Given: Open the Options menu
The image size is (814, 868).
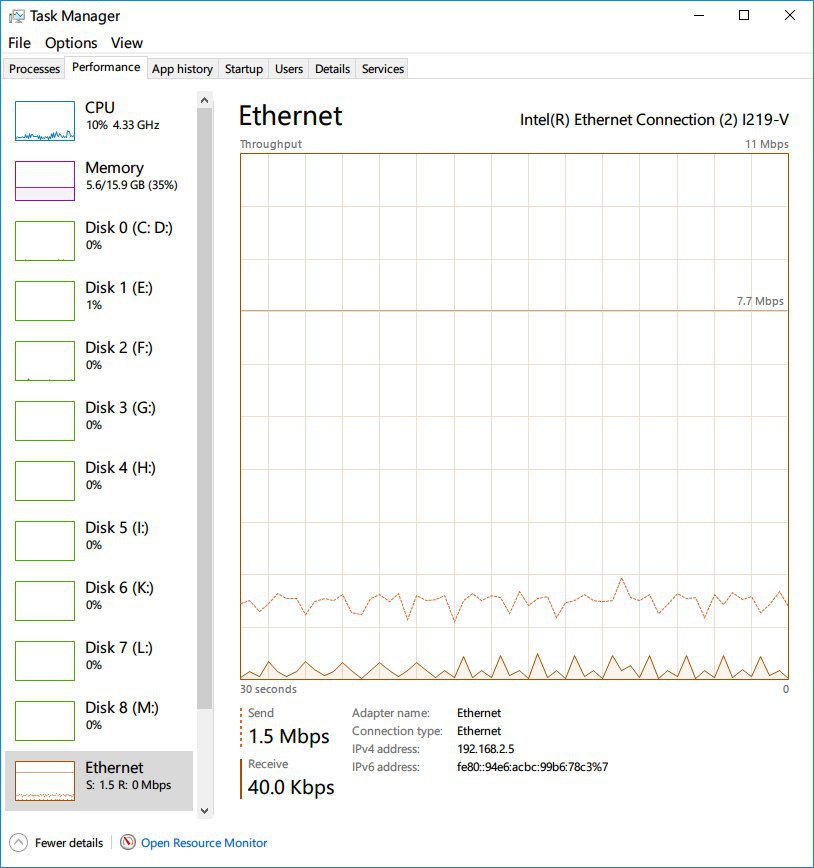Looking at the screenshot, I should [71, 43].
